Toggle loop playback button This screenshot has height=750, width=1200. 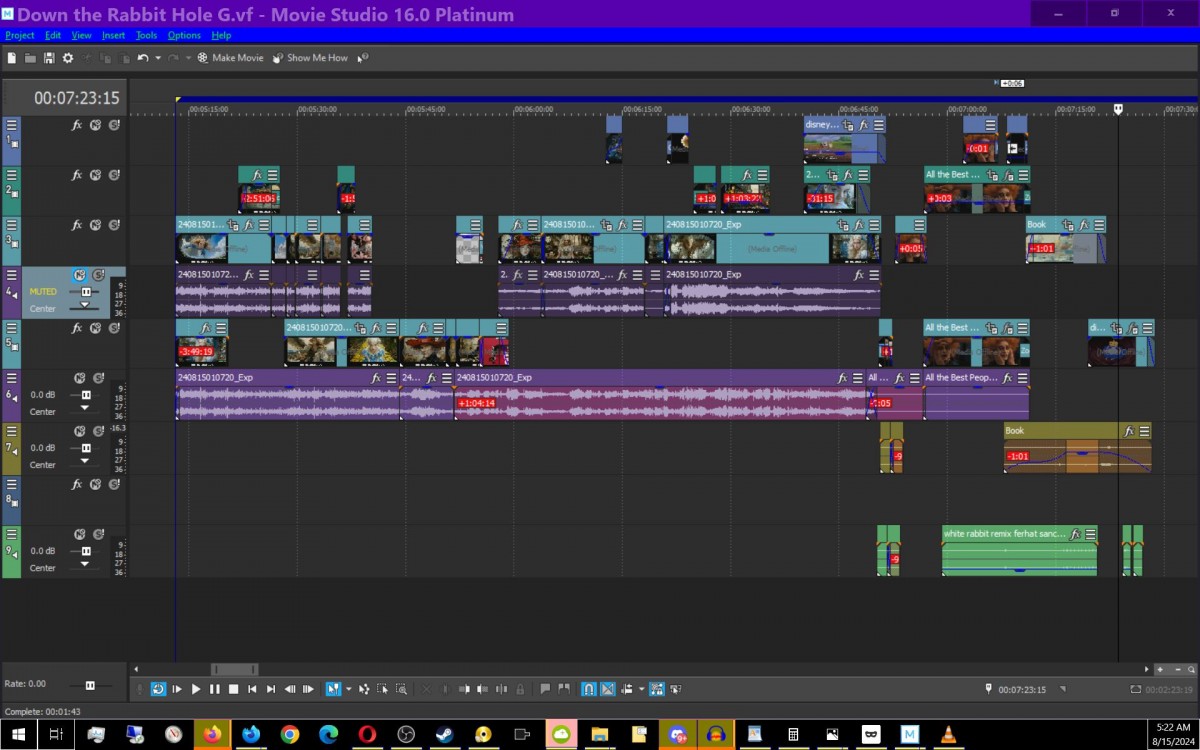pyautogui.click(x=158, y=689)
